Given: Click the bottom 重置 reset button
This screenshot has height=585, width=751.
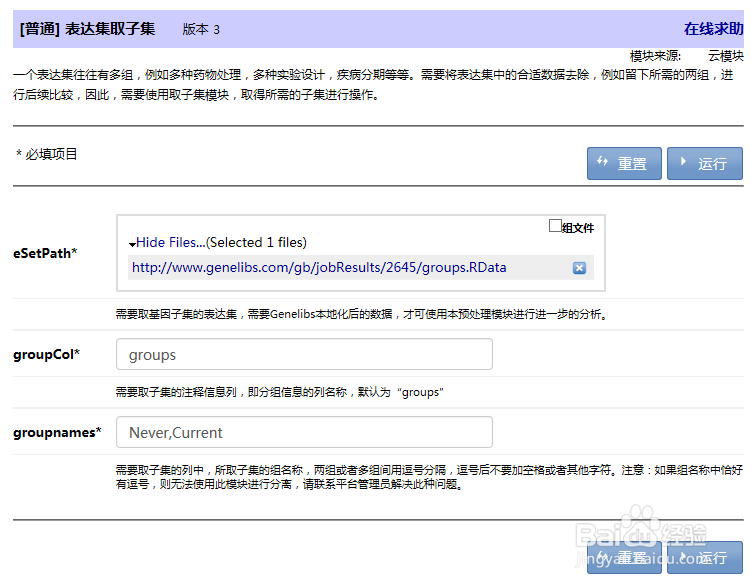Looking at the screenshot, I should [x=624, y=557].
